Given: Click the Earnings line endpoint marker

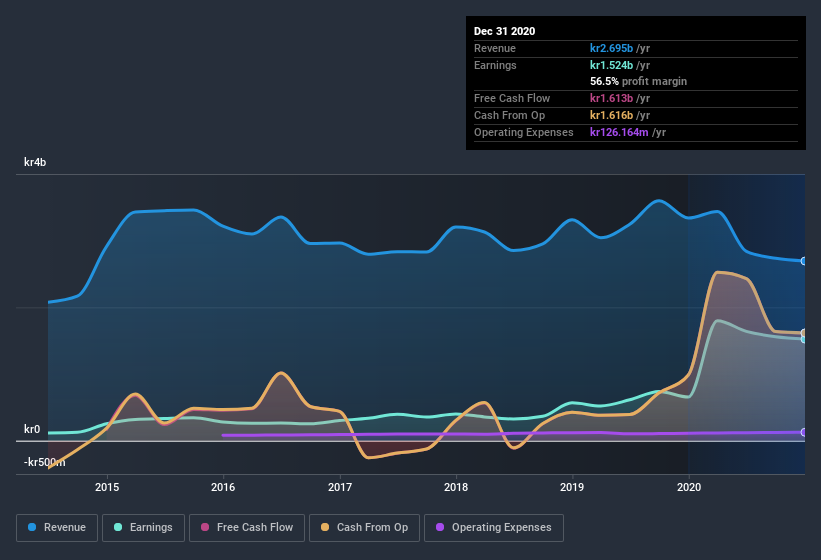Looking at the screenshot, I should coord(804,340).
